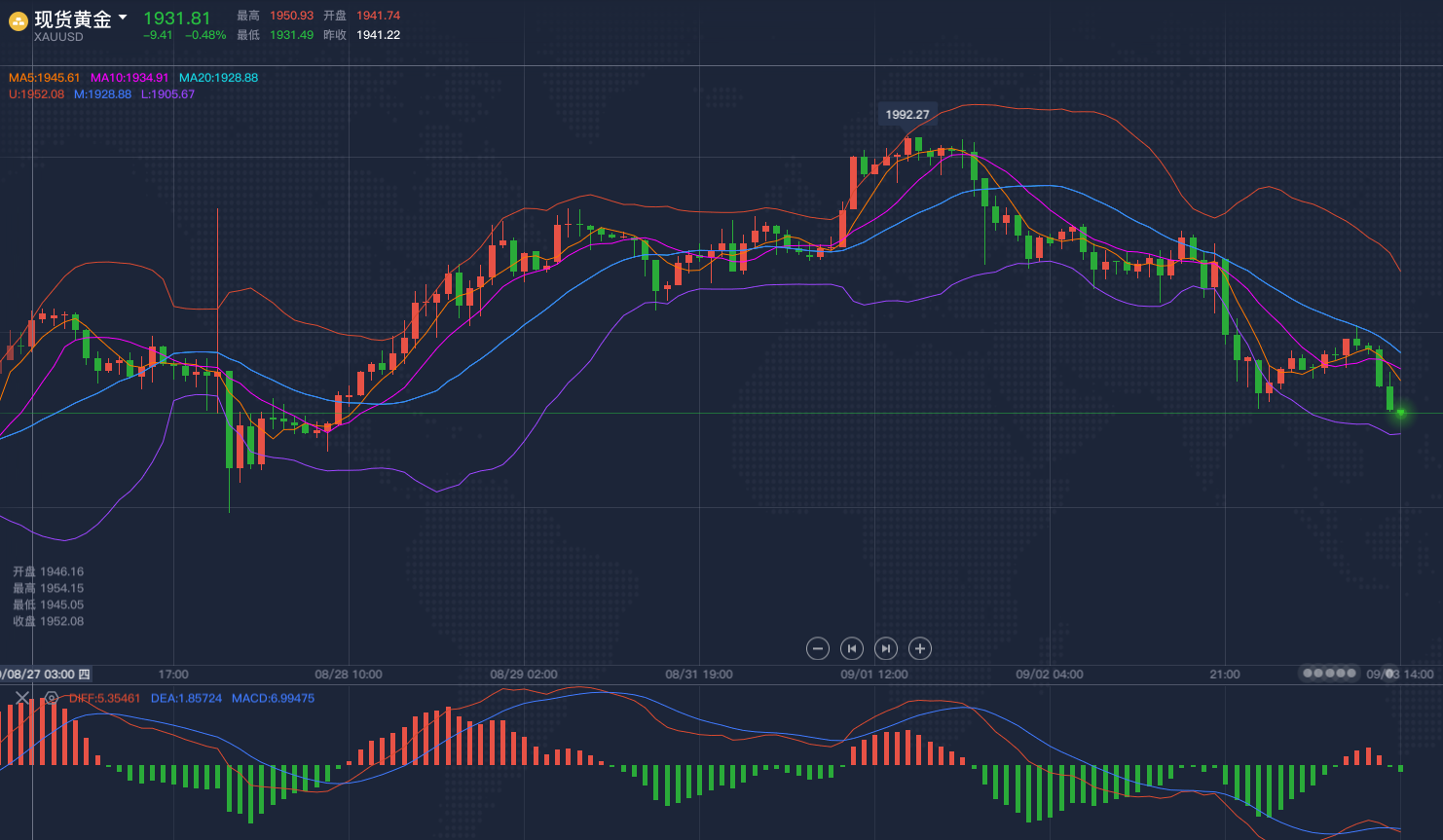Click the 21:00 time axis label
Image resolution: width=1443 pixels, height=840 pixels.
[1225, 674]
